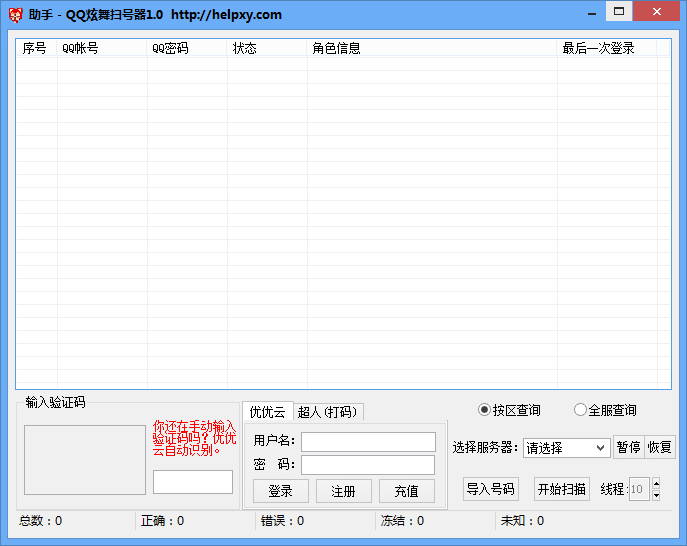Focus the 密码 input field
This screenshot has height=546, width=687.
coord(368,465)
